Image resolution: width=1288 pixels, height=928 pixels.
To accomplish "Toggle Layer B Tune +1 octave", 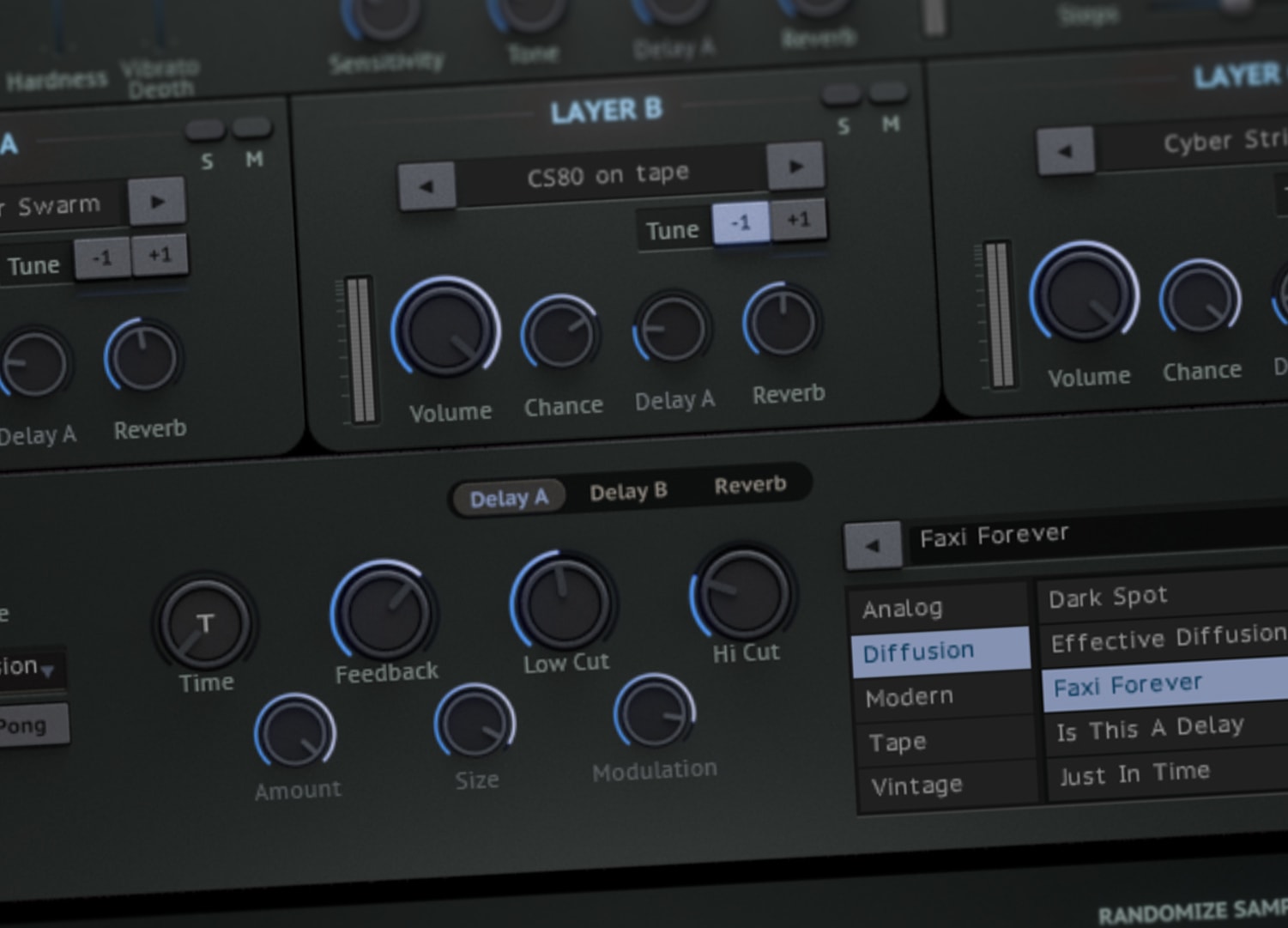I will click(x=798, y=220).
